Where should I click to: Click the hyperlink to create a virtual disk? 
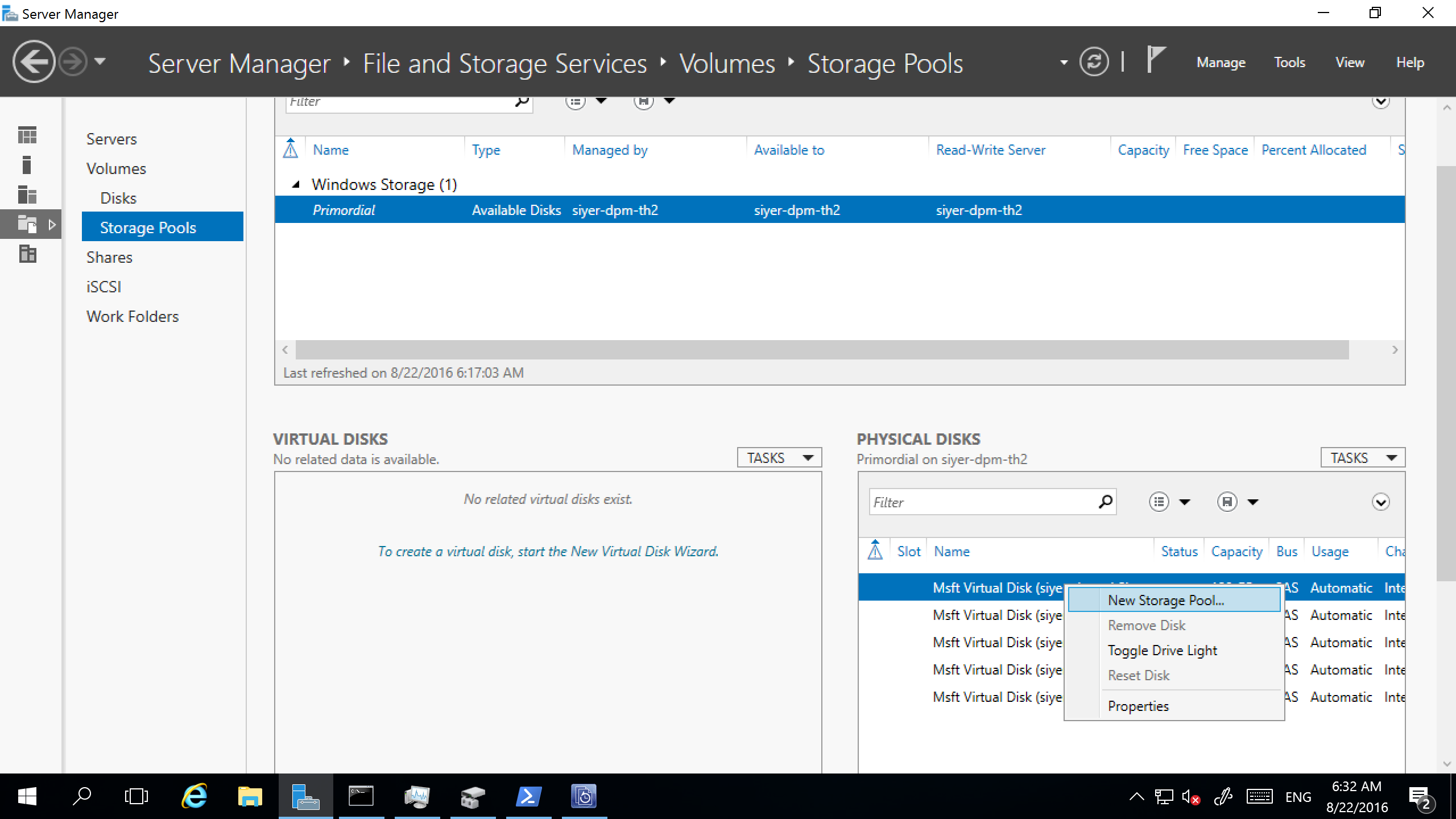point(546,550)
